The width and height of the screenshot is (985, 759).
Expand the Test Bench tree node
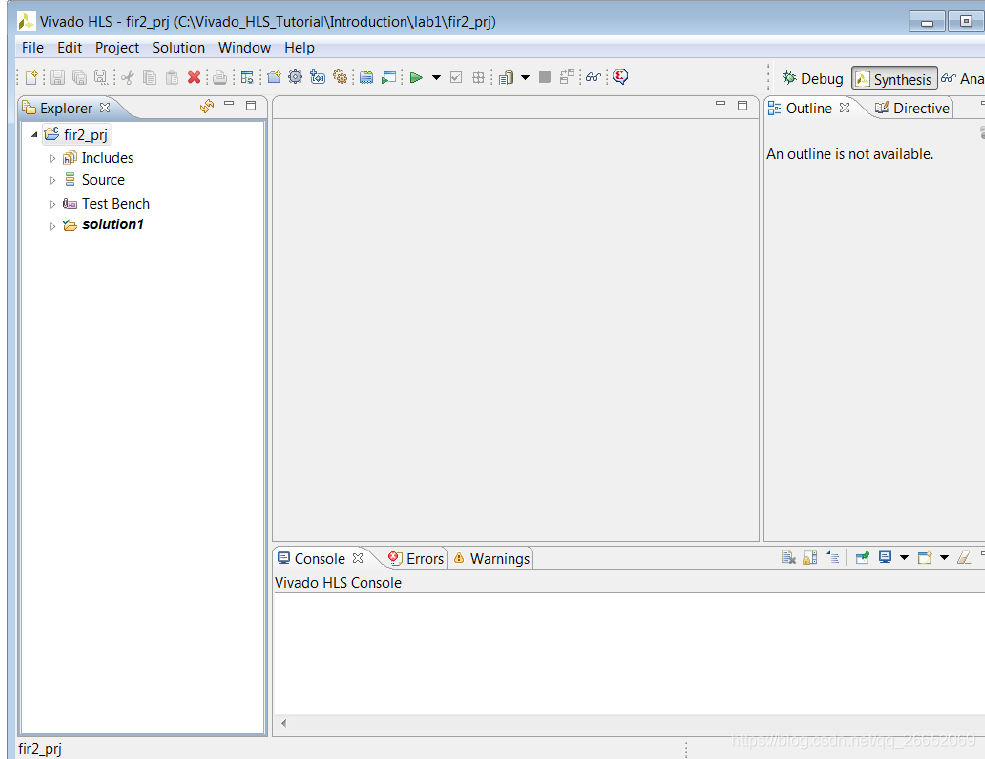pos(52,204)
